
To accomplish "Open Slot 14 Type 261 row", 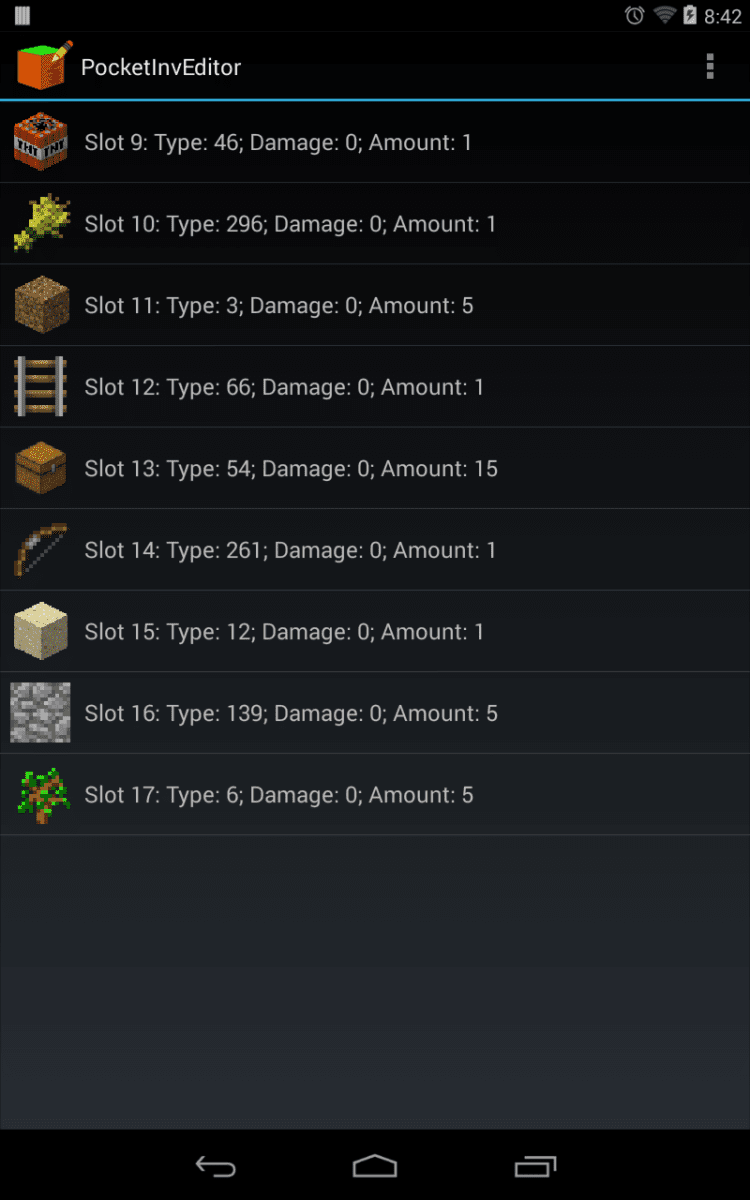I will (x=290, y=550).
